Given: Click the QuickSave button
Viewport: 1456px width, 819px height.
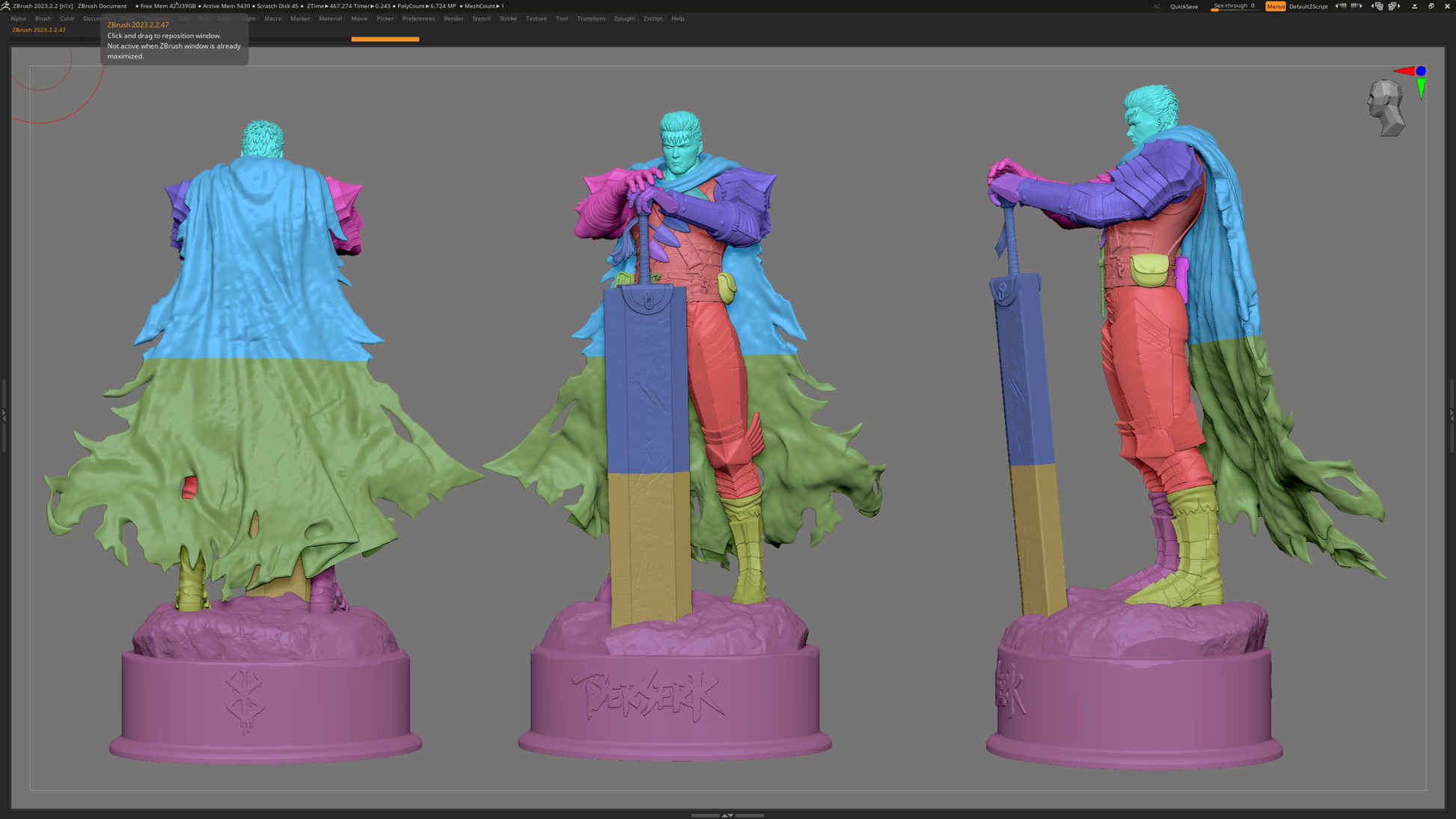Looking at the screenshot, I should click(x=1184, y=6).
